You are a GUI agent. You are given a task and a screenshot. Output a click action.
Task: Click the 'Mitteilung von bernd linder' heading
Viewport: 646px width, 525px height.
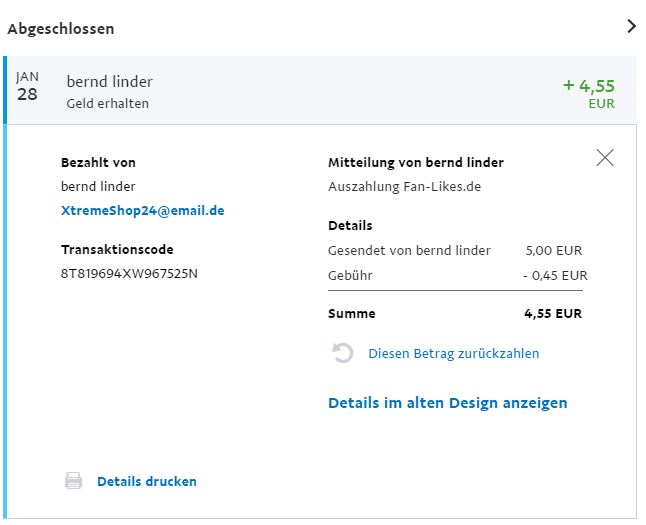pyautogui.click(x=415, y=162)
